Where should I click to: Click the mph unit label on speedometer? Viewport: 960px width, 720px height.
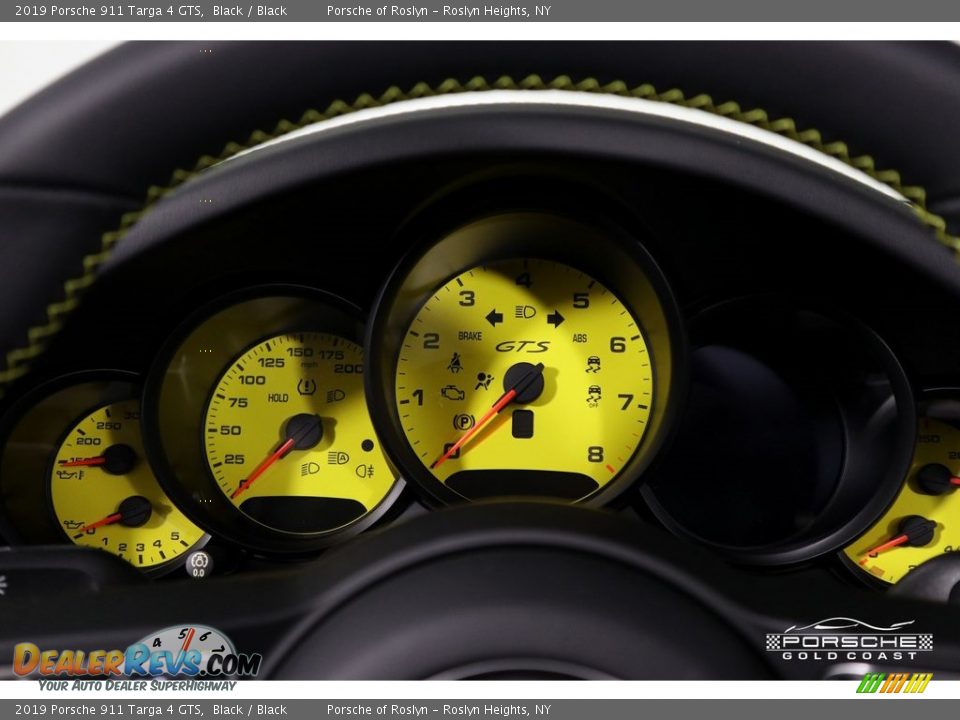click(x=309, y=364)
